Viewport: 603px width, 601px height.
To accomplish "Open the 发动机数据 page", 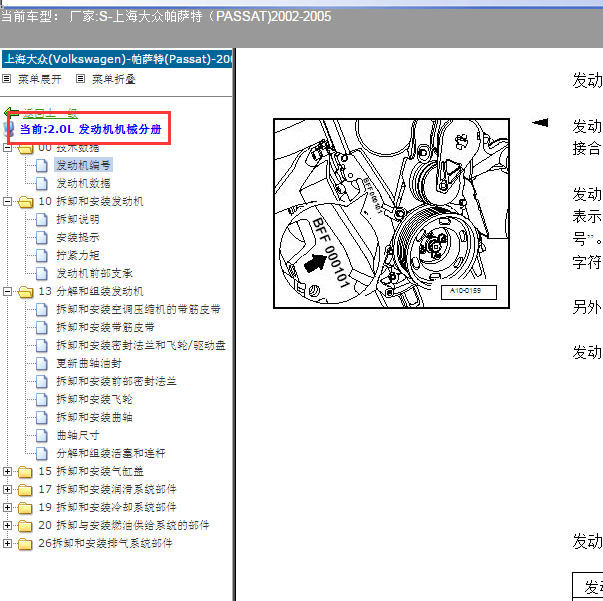I will tap(83, 183).
